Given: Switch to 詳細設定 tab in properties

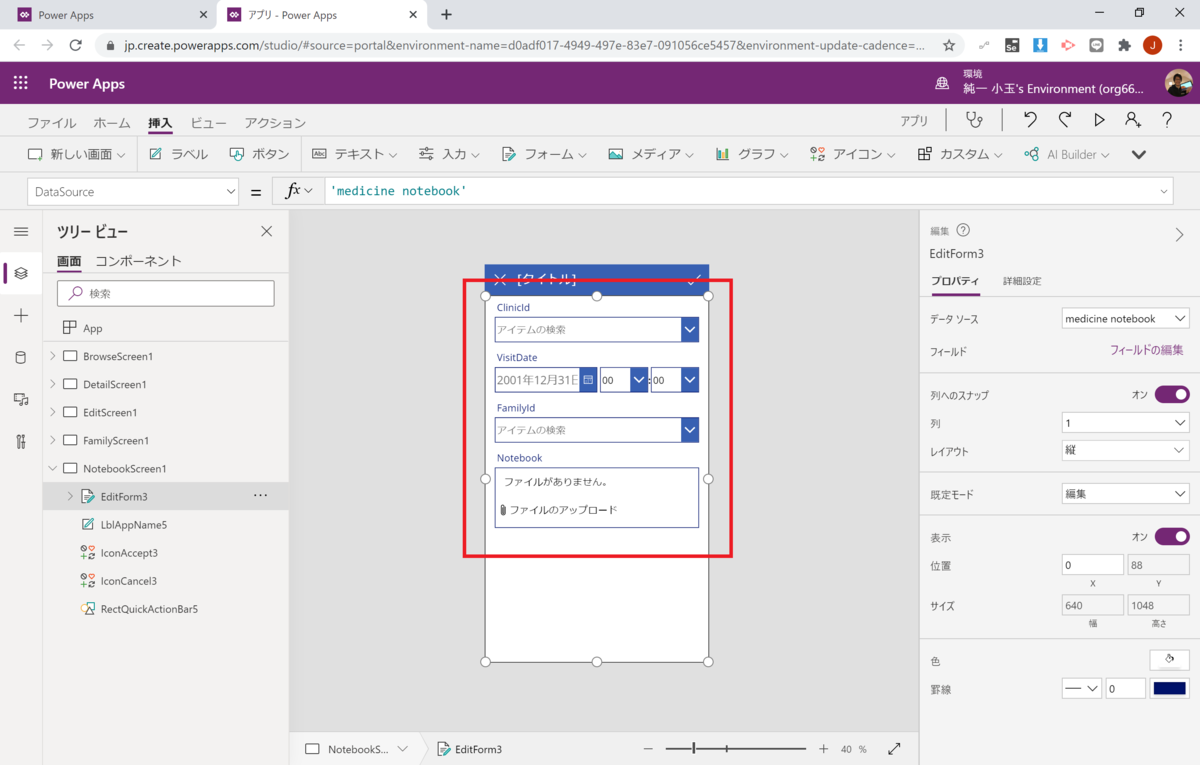Looking at the screenshot, I should click(x=1022, y=281).
